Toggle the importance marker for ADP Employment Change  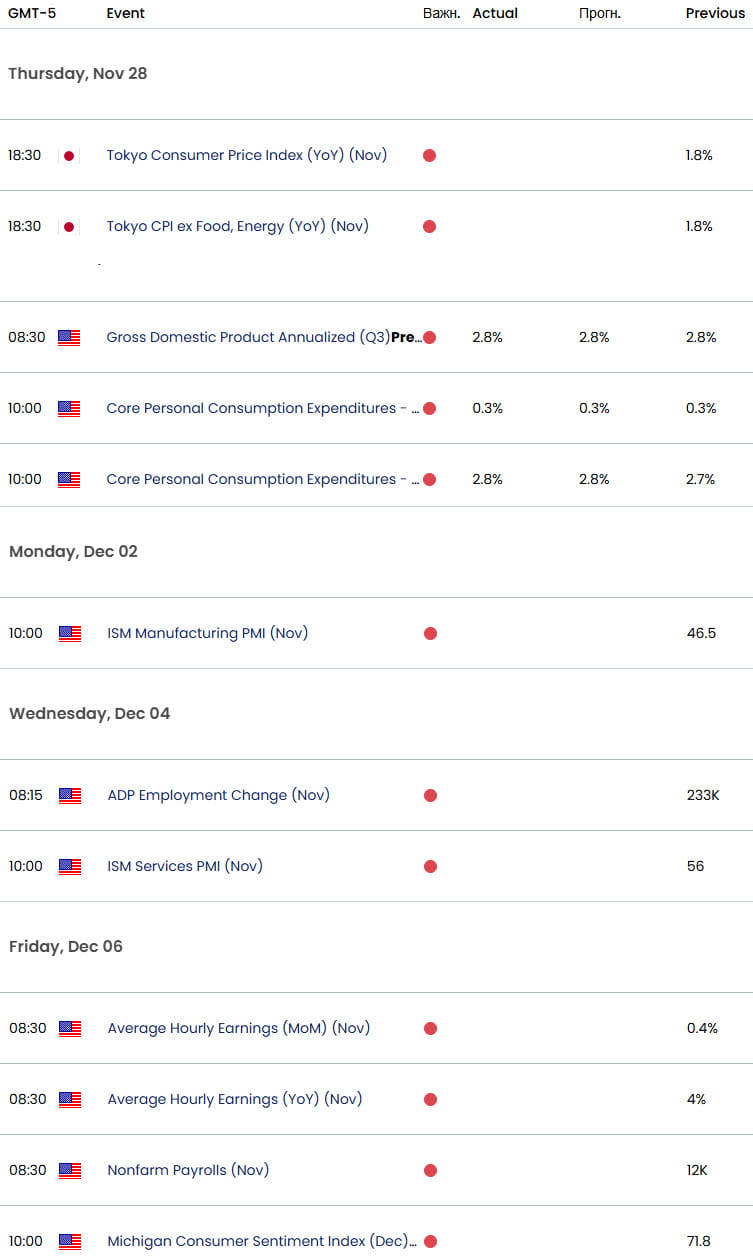click(430, 795)
